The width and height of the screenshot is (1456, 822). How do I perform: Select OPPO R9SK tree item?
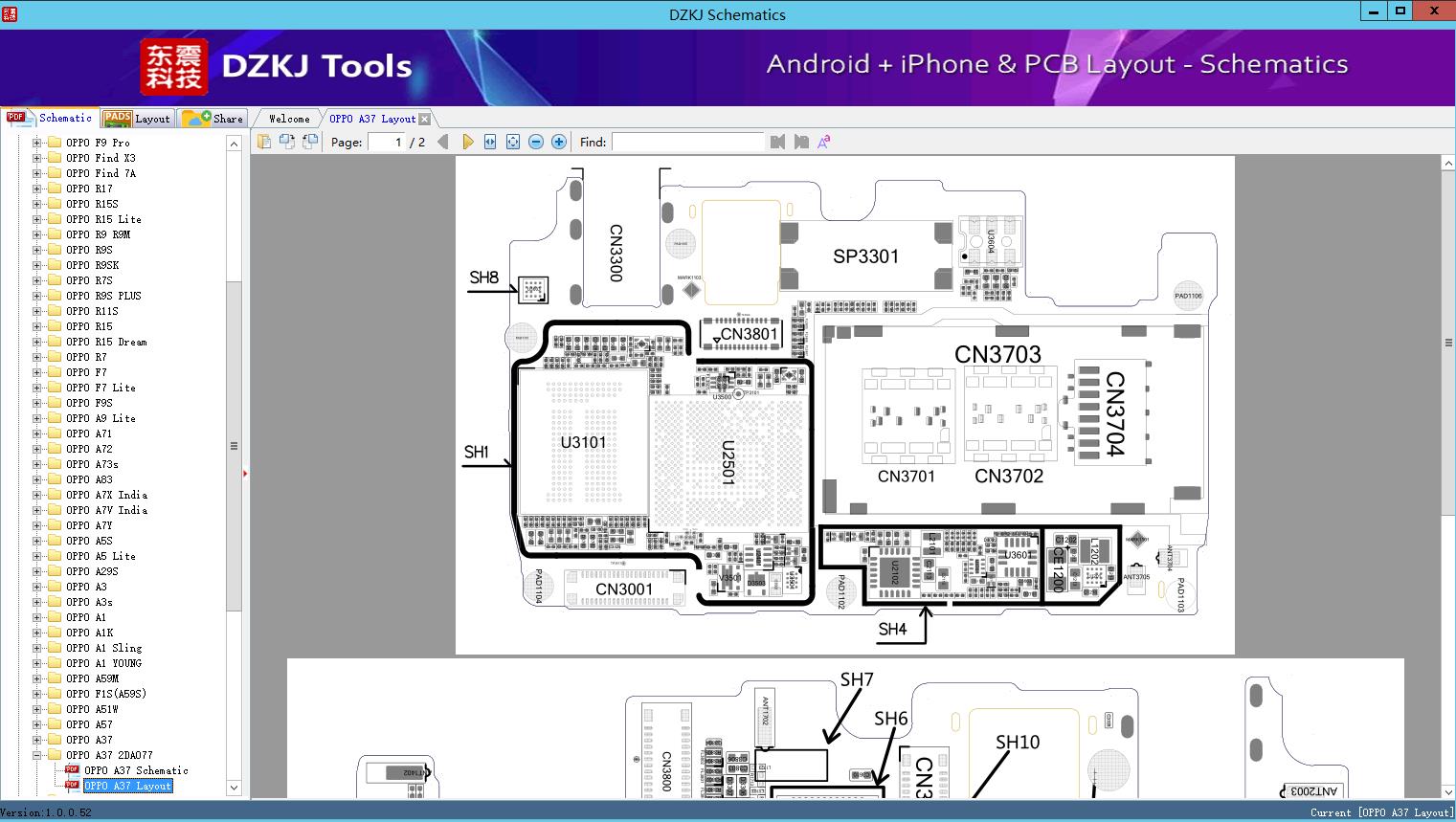(x=93, y=265)
